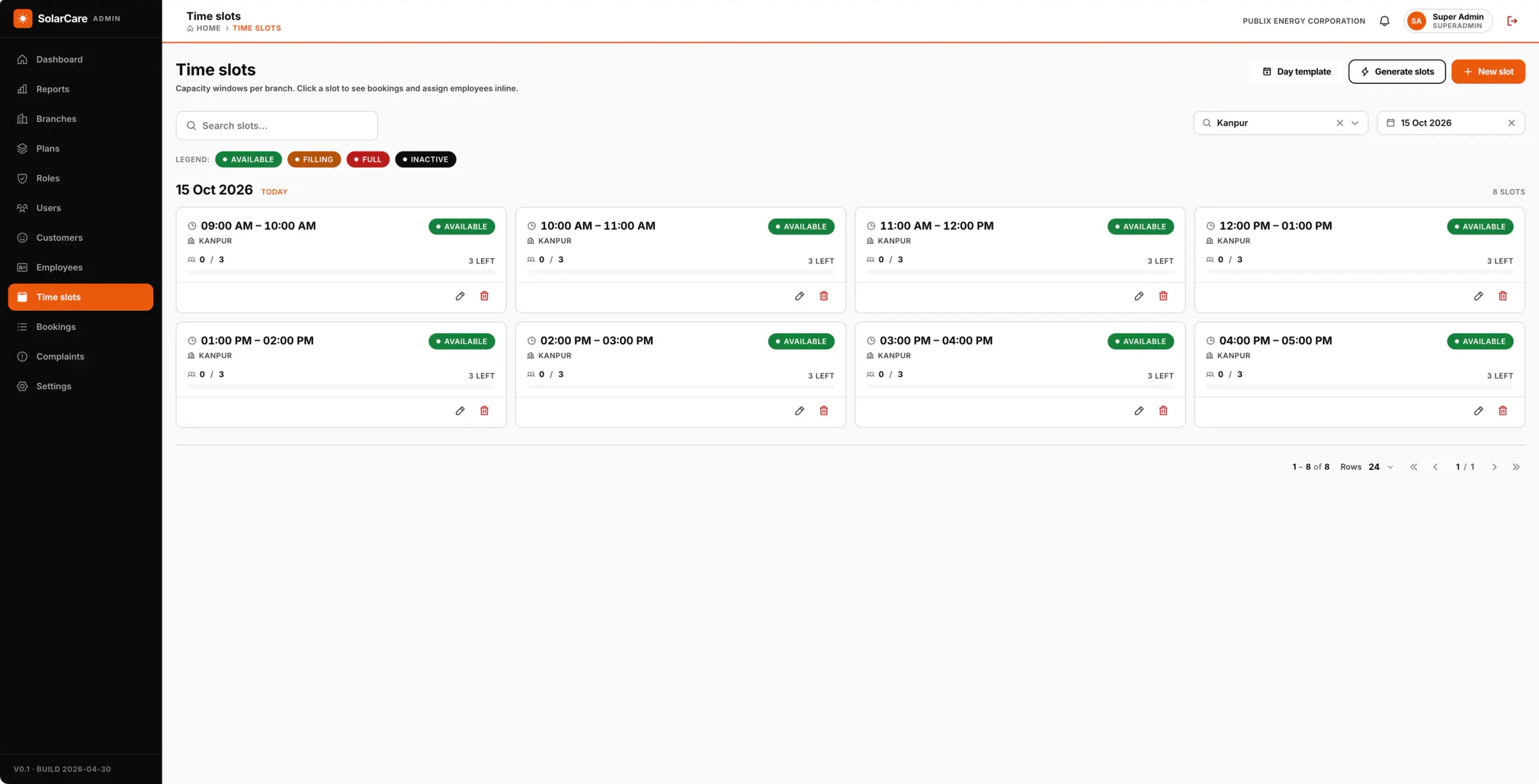Screen dimensions: 1539x784
Task: Expand the Kanpur branch dropdown
Action: click(x=1355, y=123)
